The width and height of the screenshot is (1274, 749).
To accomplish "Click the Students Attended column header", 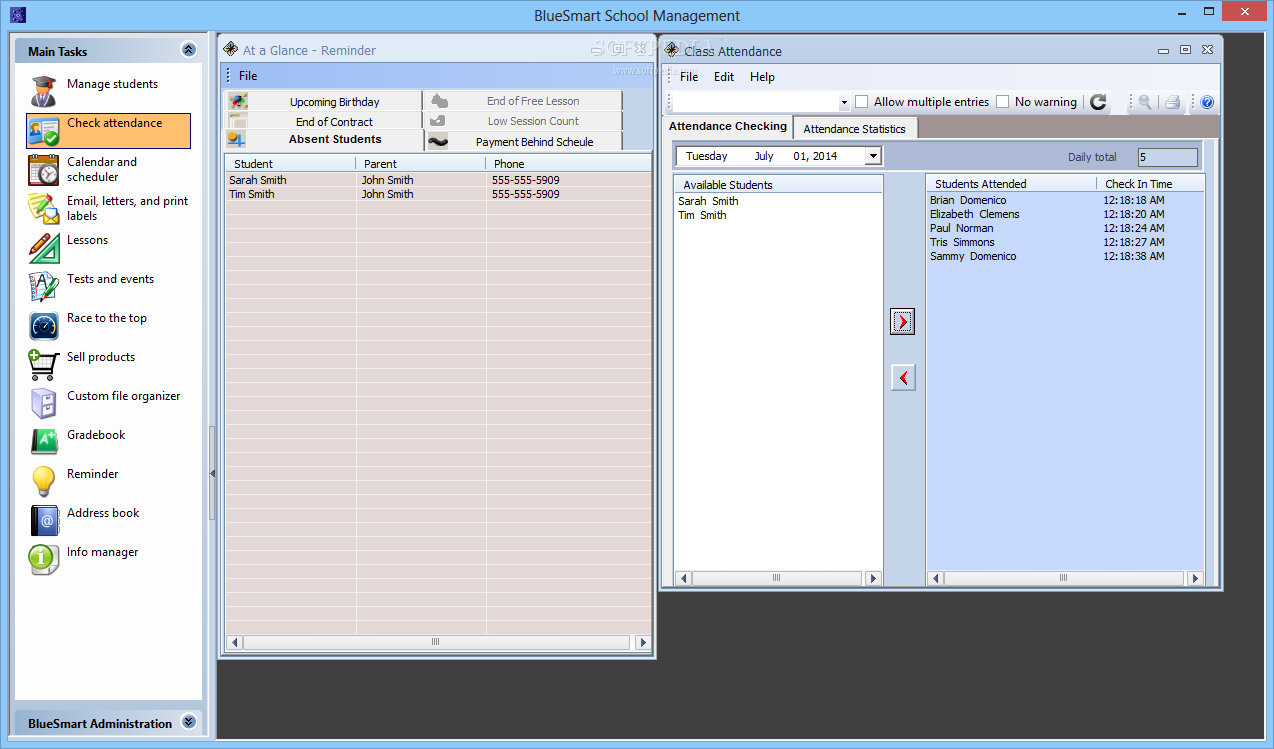I will point(1011,184).
